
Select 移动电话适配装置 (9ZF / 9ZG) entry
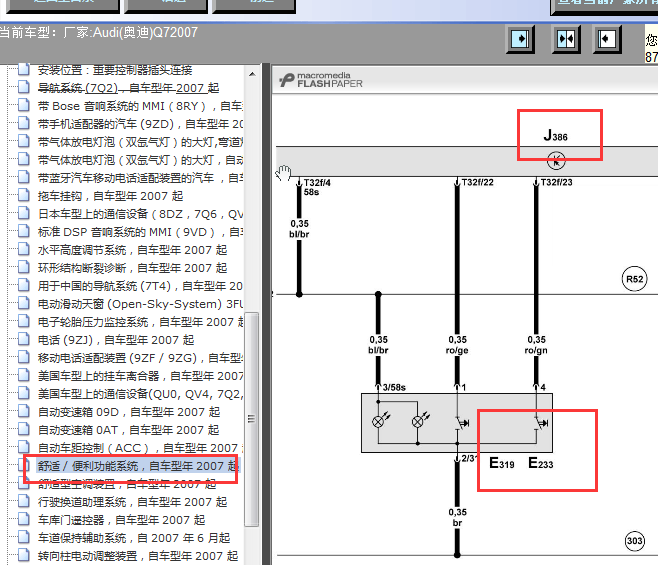(140, 358)
